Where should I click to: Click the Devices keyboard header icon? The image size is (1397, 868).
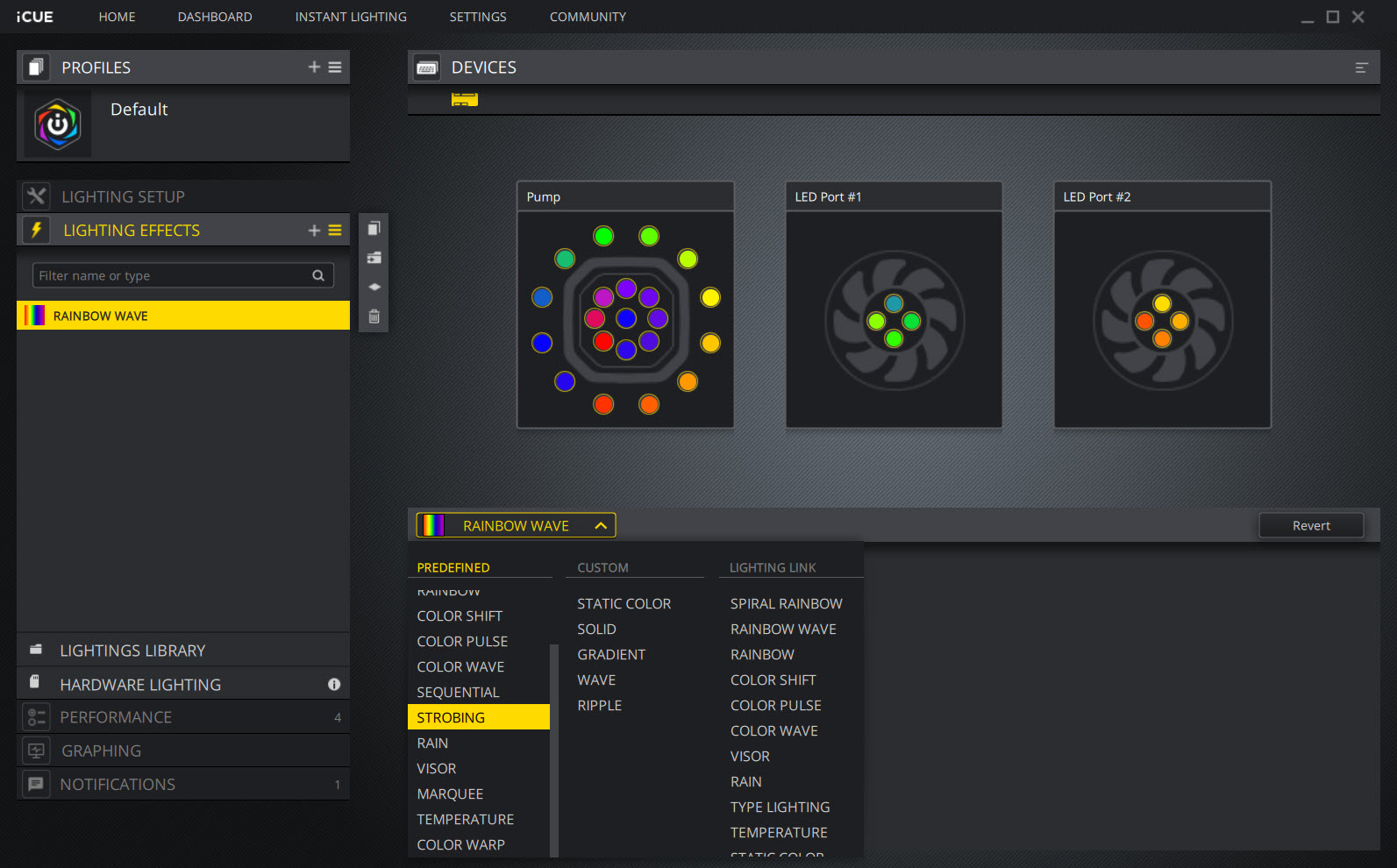coord(427,68)
